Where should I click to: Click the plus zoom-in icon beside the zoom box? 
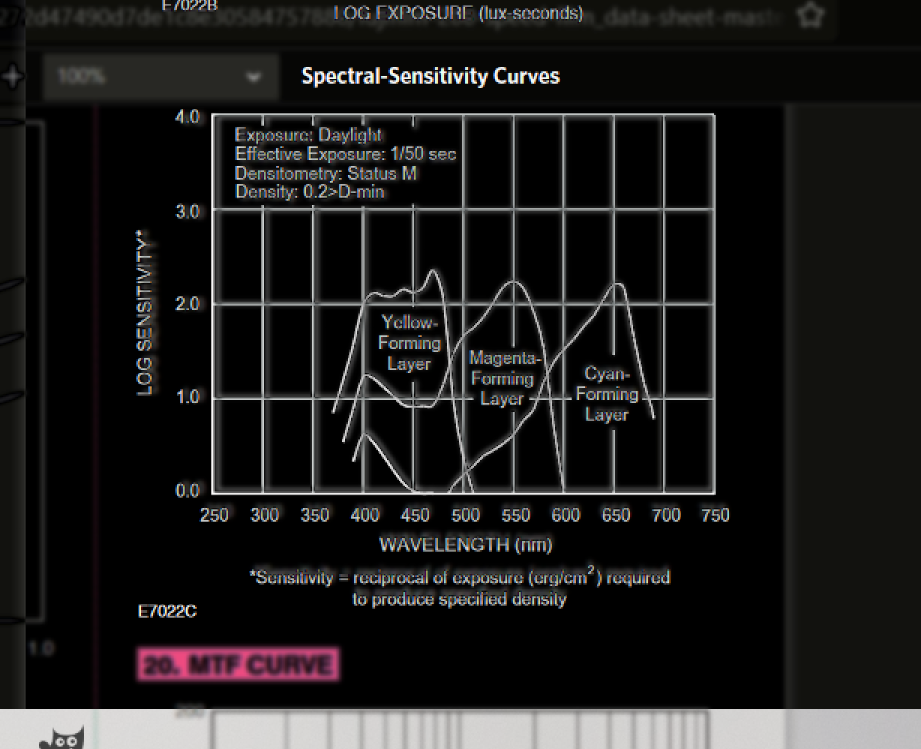12,77
